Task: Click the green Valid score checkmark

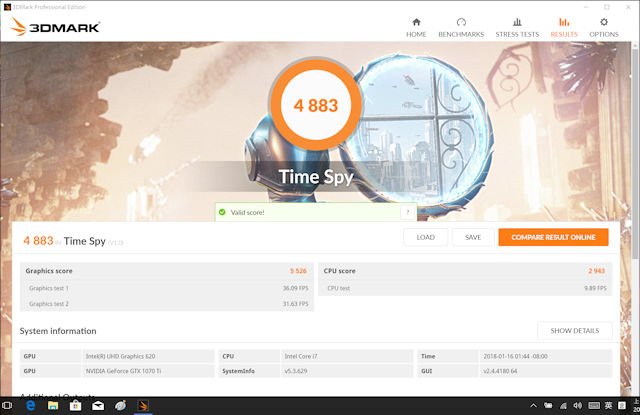Action: pyautogui.click(x=222, y=212)
